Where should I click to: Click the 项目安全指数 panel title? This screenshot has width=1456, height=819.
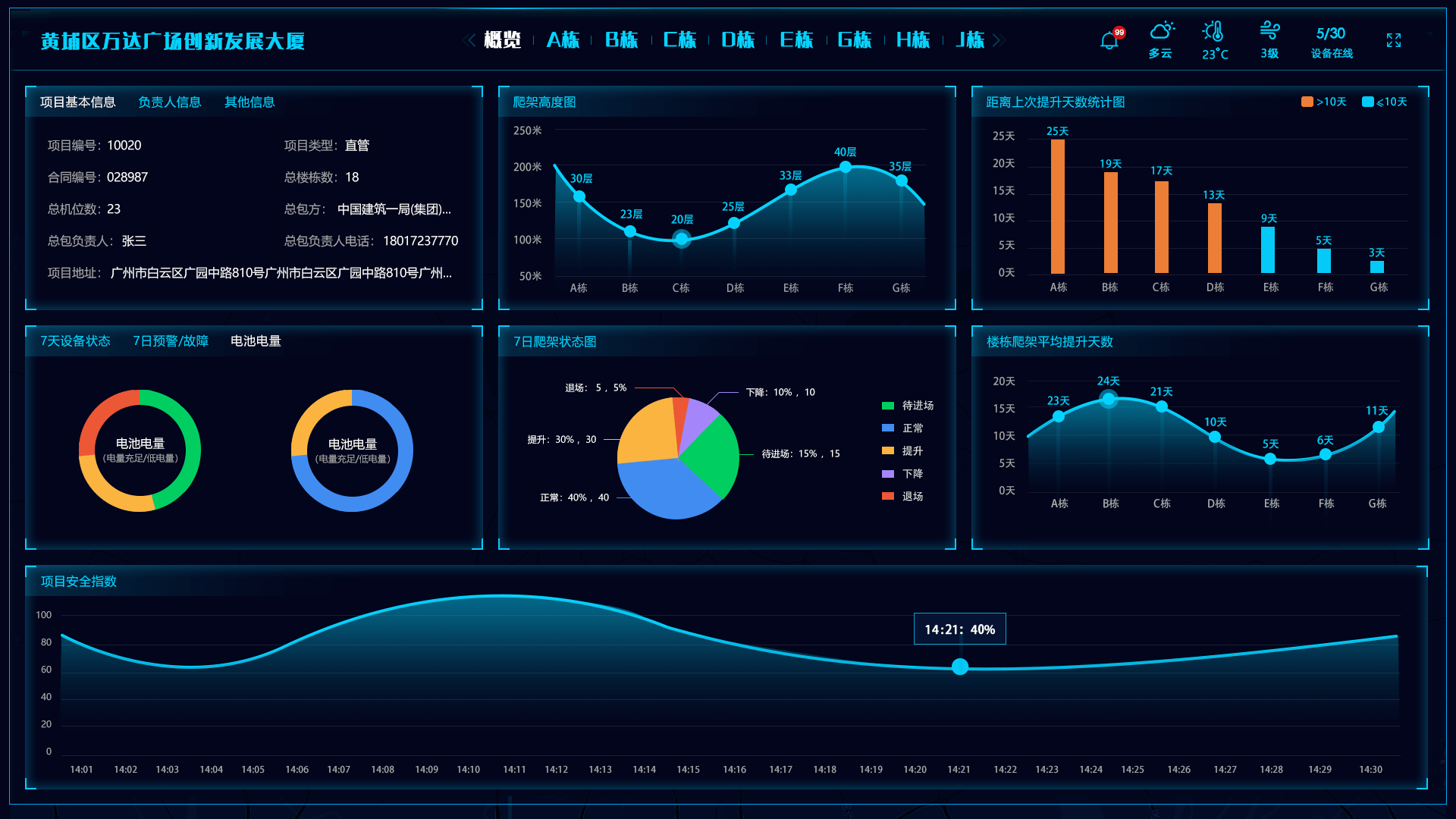click(79, 582)
